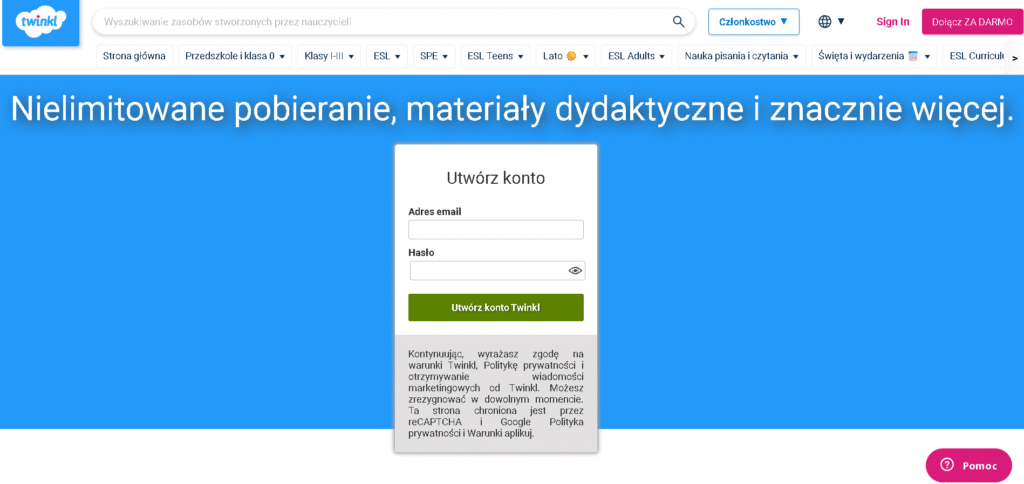Expand Nauka pisania i czytania menu
1024x484 pixels.
pos(744,56)
